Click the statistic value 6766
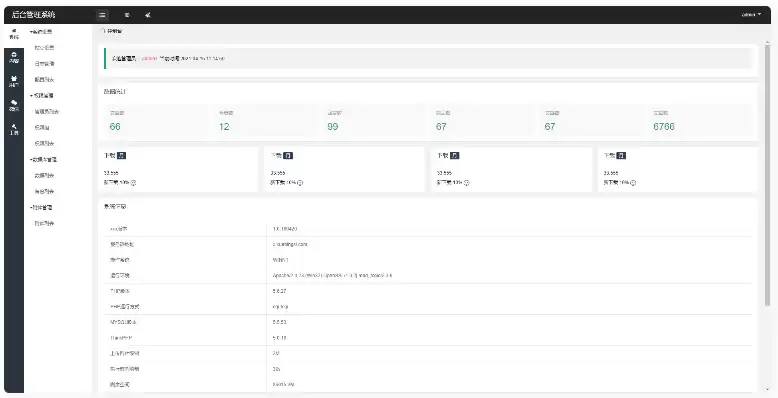 (x=664, y=127)
